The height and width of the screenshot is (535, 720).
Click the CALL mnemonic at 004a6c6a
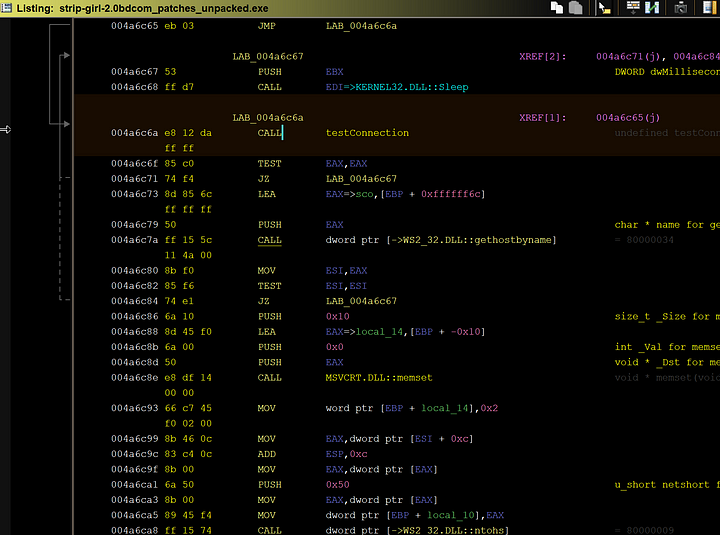point(270,133)
